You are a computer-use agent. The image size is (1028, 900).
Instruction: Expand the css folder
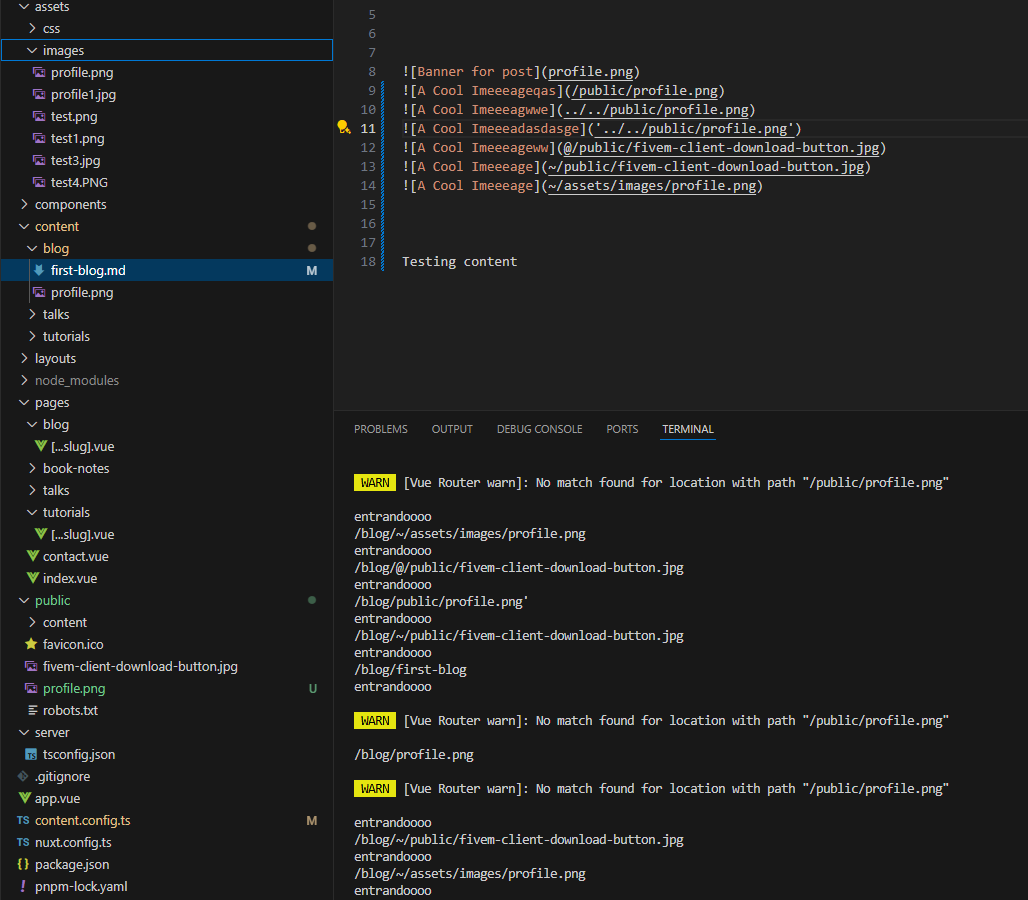point(32,28)
